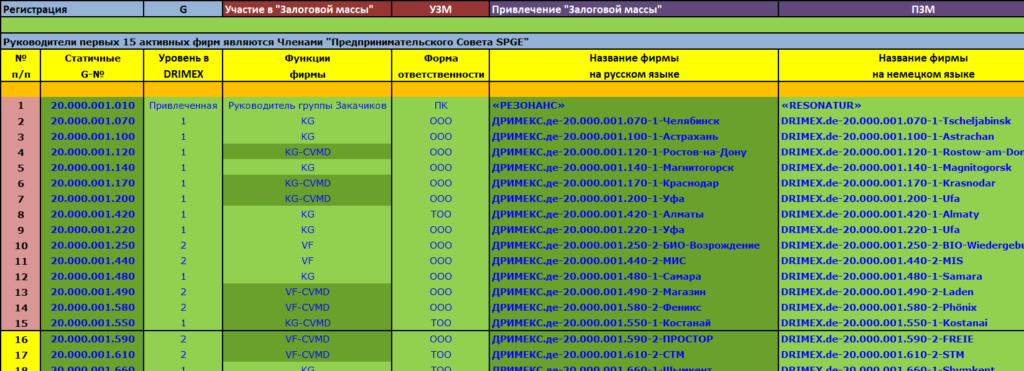Select Участие в "Залоговой массы" header
Screen dimensions: 1024x371
[308, 9]
